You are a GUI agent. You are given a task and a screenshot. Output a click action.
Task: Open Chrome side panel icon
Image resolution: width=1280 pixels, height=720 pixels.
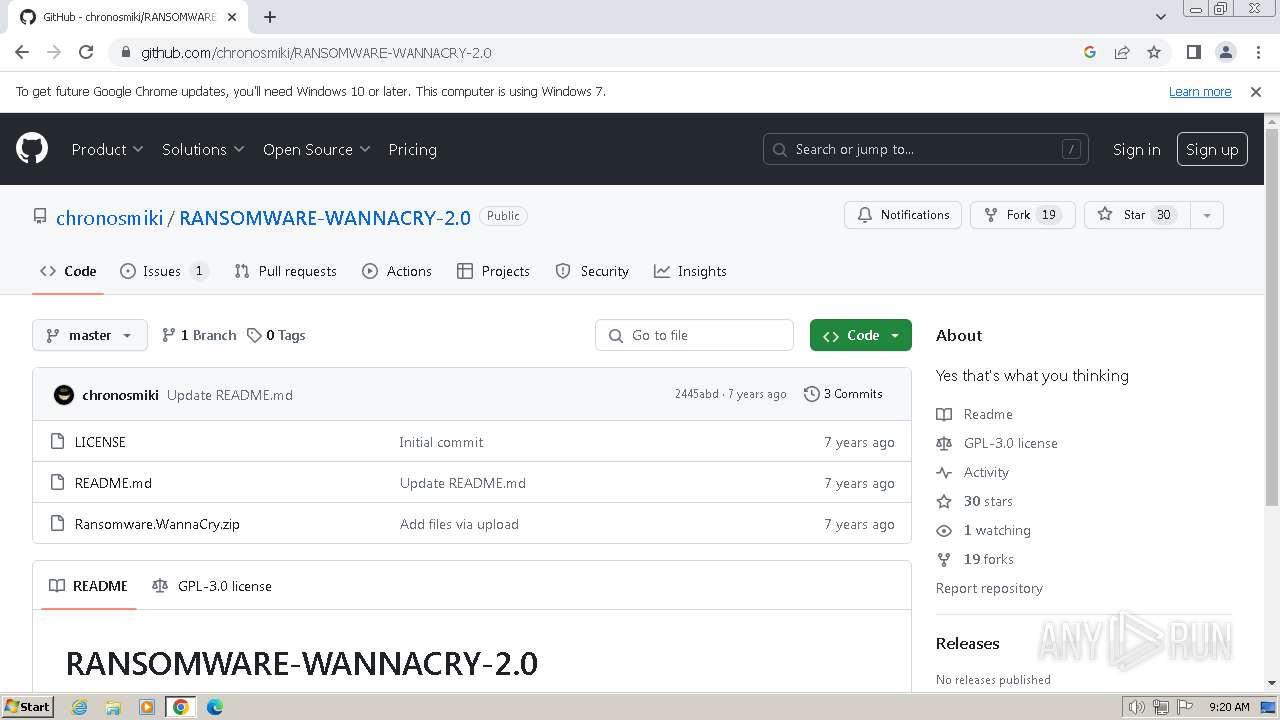point(1193,52)
